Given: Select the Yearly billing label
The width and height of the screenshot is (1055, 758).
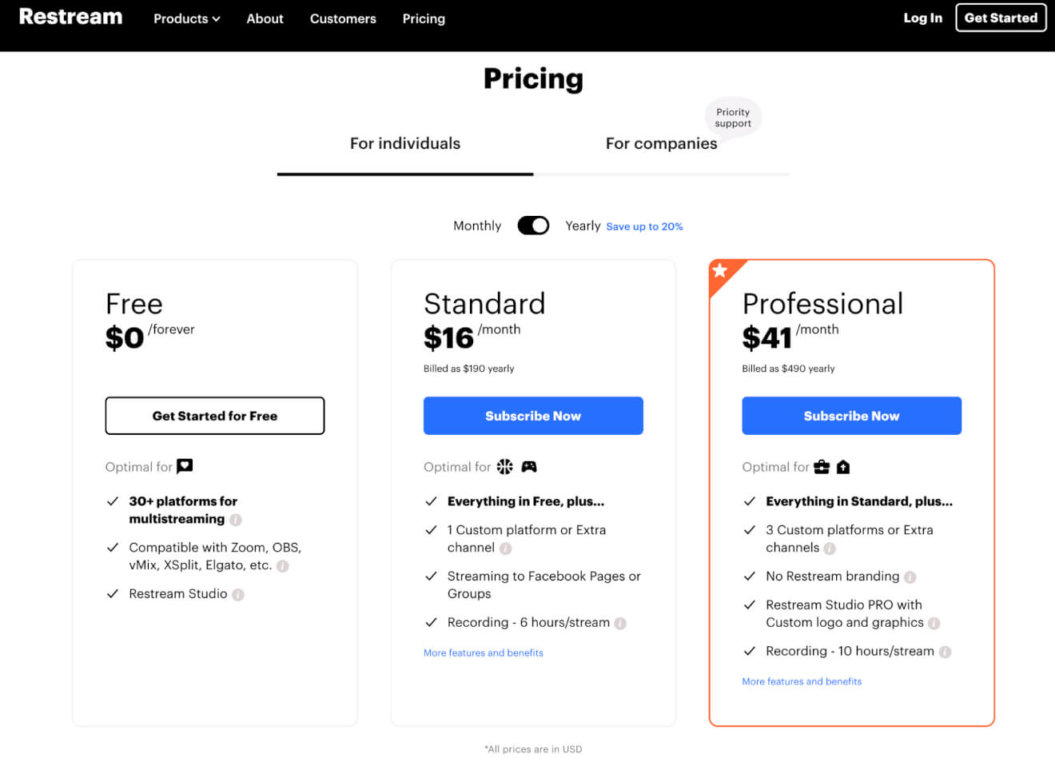Looking at the screenshot, I should pos(583,226).
